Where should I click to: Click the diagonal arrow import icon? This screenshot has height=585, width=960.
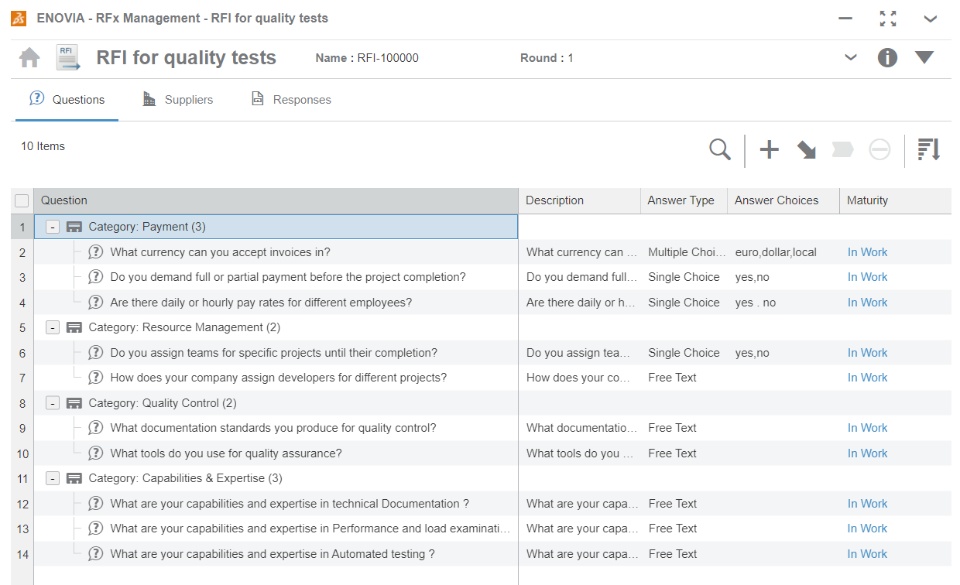(x=805, y=149)
